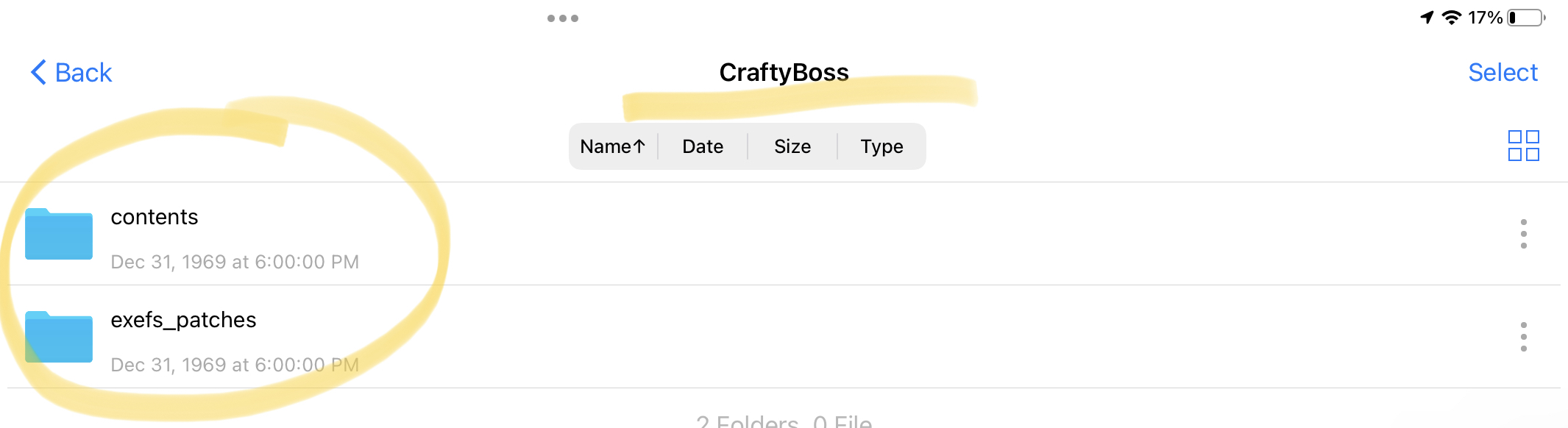Open more options for contents folder
1568x428 pixels.
(1523, 234)
